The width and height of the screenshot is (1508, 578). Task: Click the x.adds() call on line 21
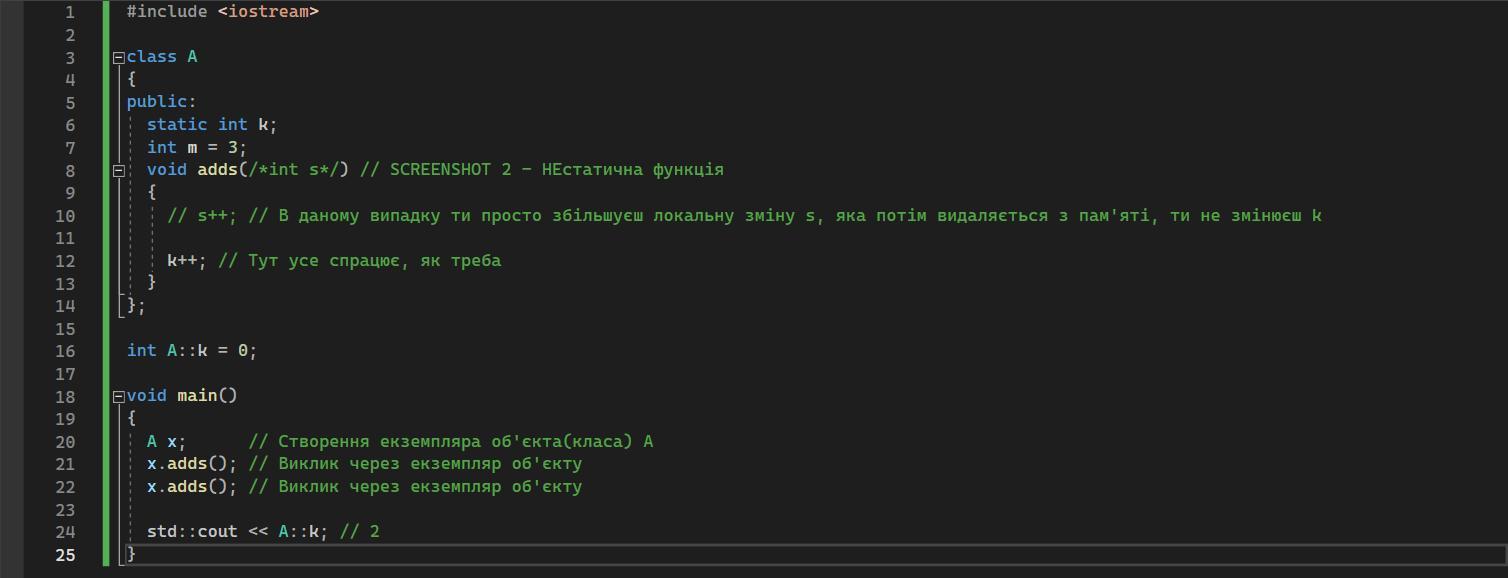191,464
